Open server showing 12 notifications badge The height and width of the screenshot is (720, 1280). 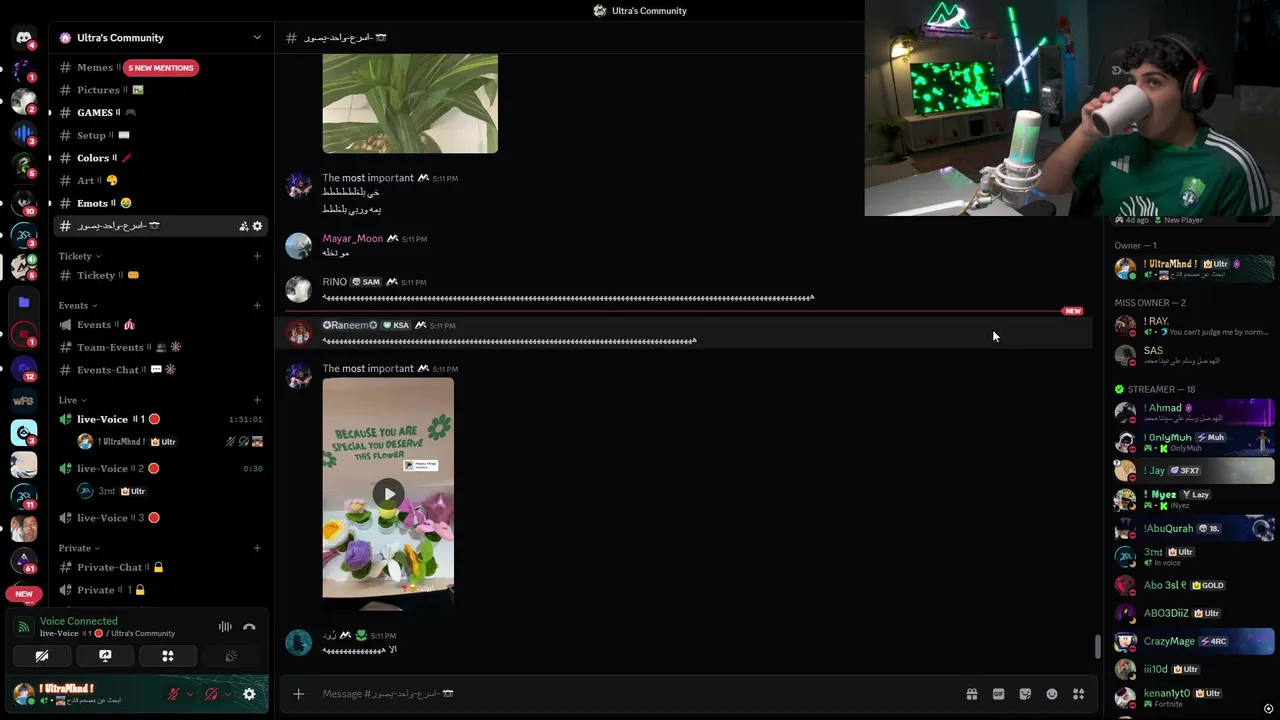24,368
